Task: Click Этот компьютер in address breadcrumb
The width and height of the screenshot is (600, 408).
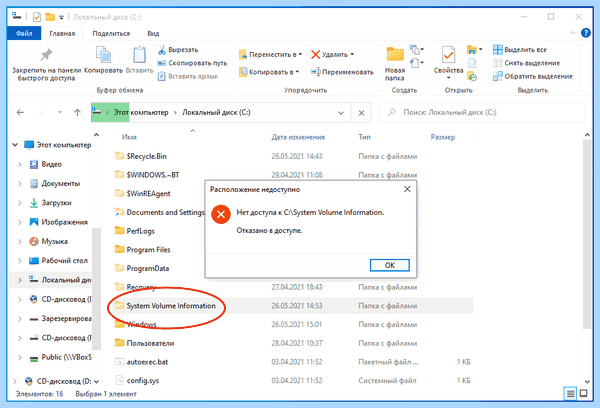Action: 141,113
